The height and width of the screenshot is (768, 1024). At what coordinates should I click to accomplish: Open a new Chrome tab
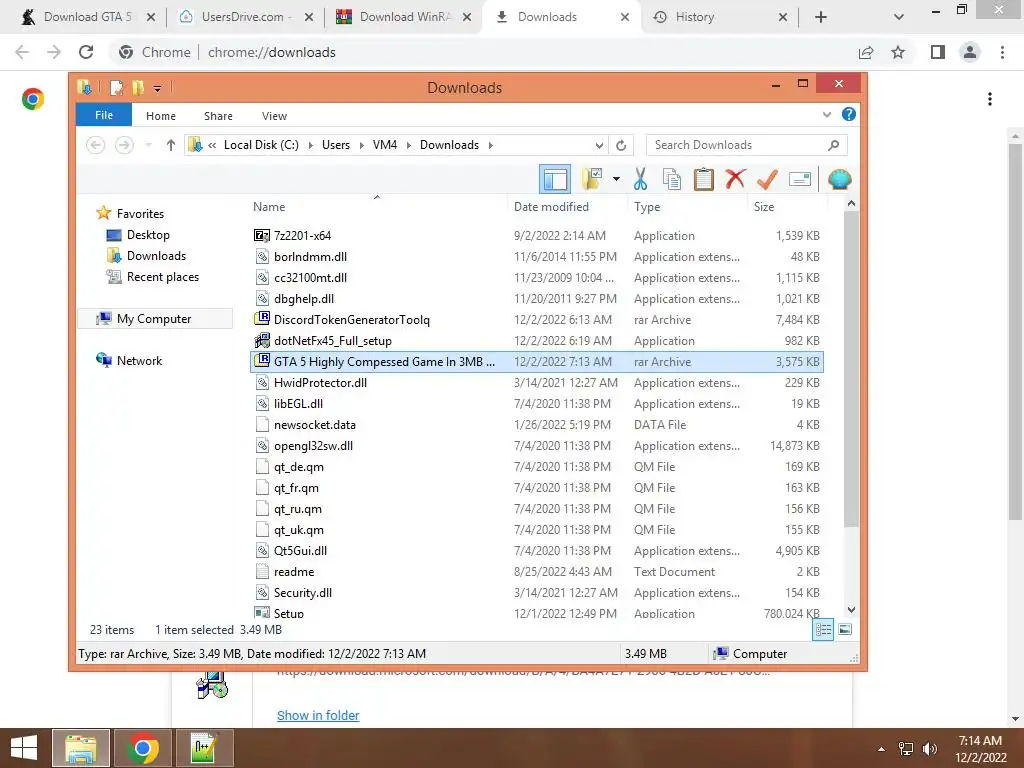click(821, 17)
